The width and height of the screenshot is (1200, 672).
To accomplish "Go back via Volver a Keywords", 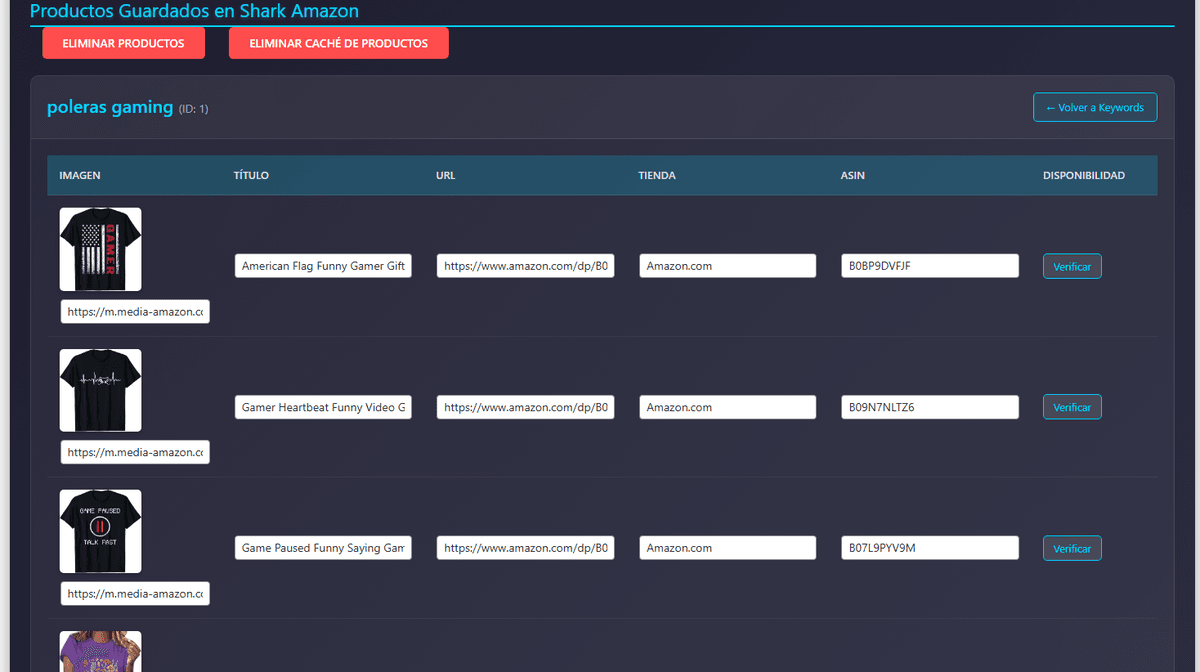I will [1094, 107].
